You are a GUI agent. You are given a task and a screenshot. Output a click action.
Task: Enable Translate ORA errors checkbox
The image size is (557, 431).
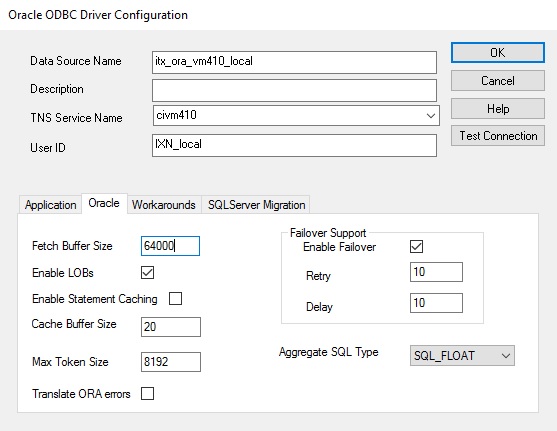click(x=147, y=394)
